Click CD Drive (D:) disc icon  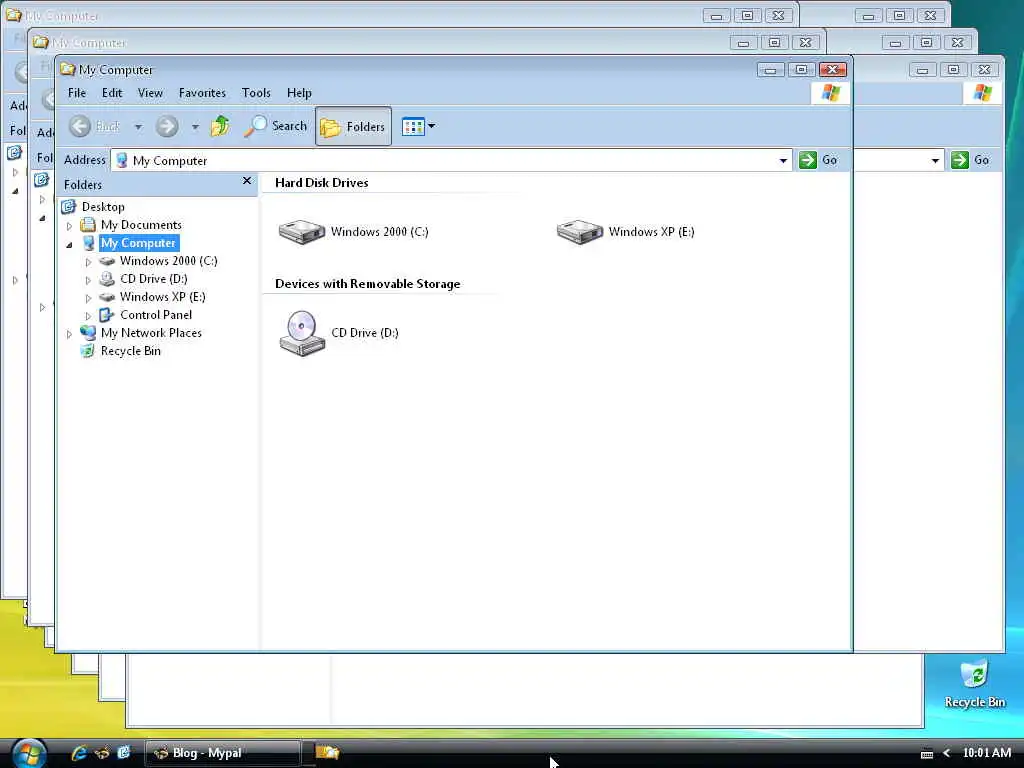(x=302, y=333)
